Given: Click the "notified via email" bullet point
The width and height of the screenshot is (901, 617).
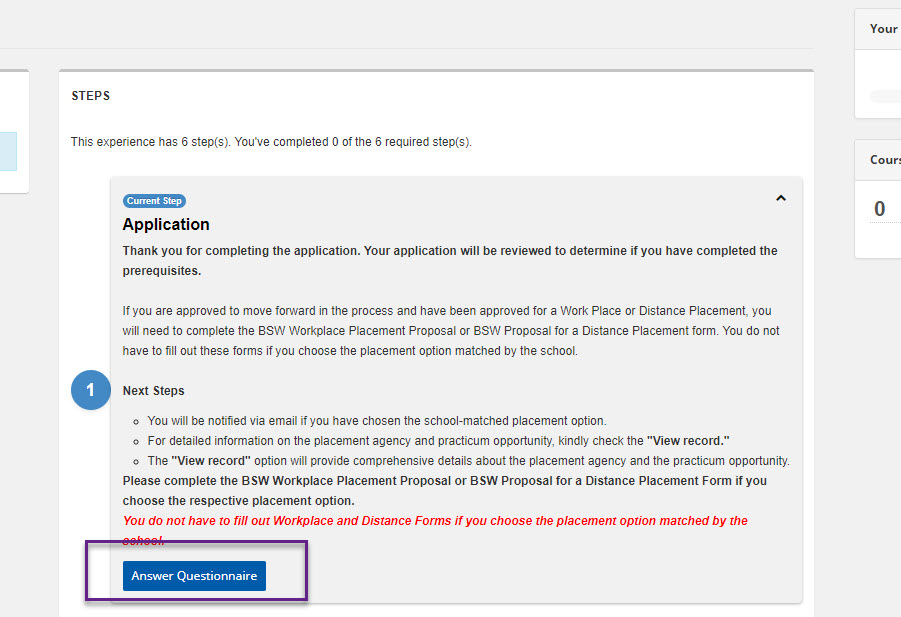Looking at the screenshot, I should coord(376,421).
